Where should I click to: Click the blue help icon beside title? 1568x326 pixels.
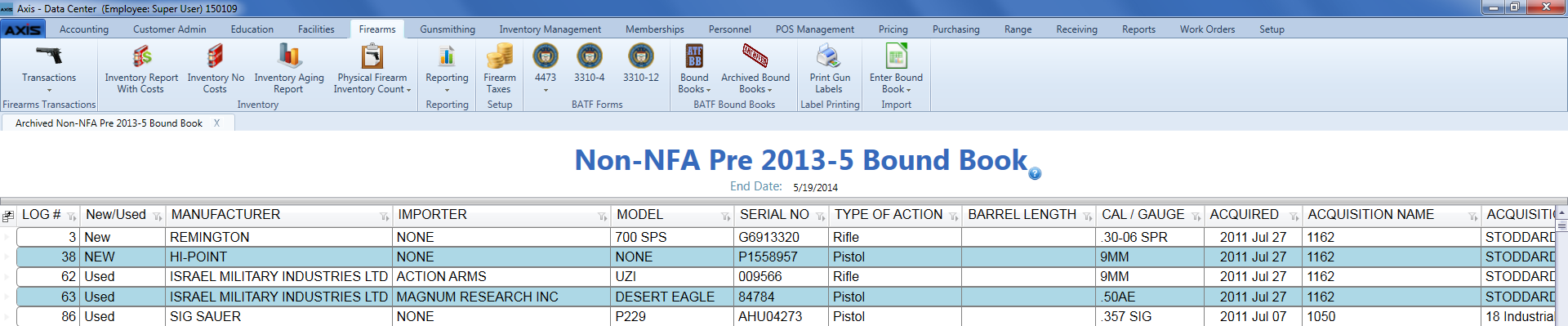(1035, 173)
